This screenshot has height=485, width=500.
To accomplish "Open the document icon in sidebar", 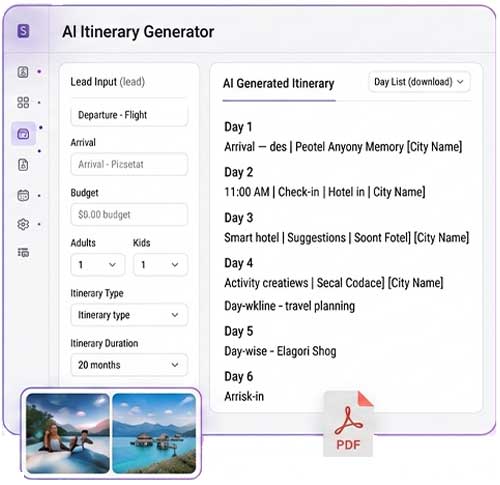I will tap(23, 165).
